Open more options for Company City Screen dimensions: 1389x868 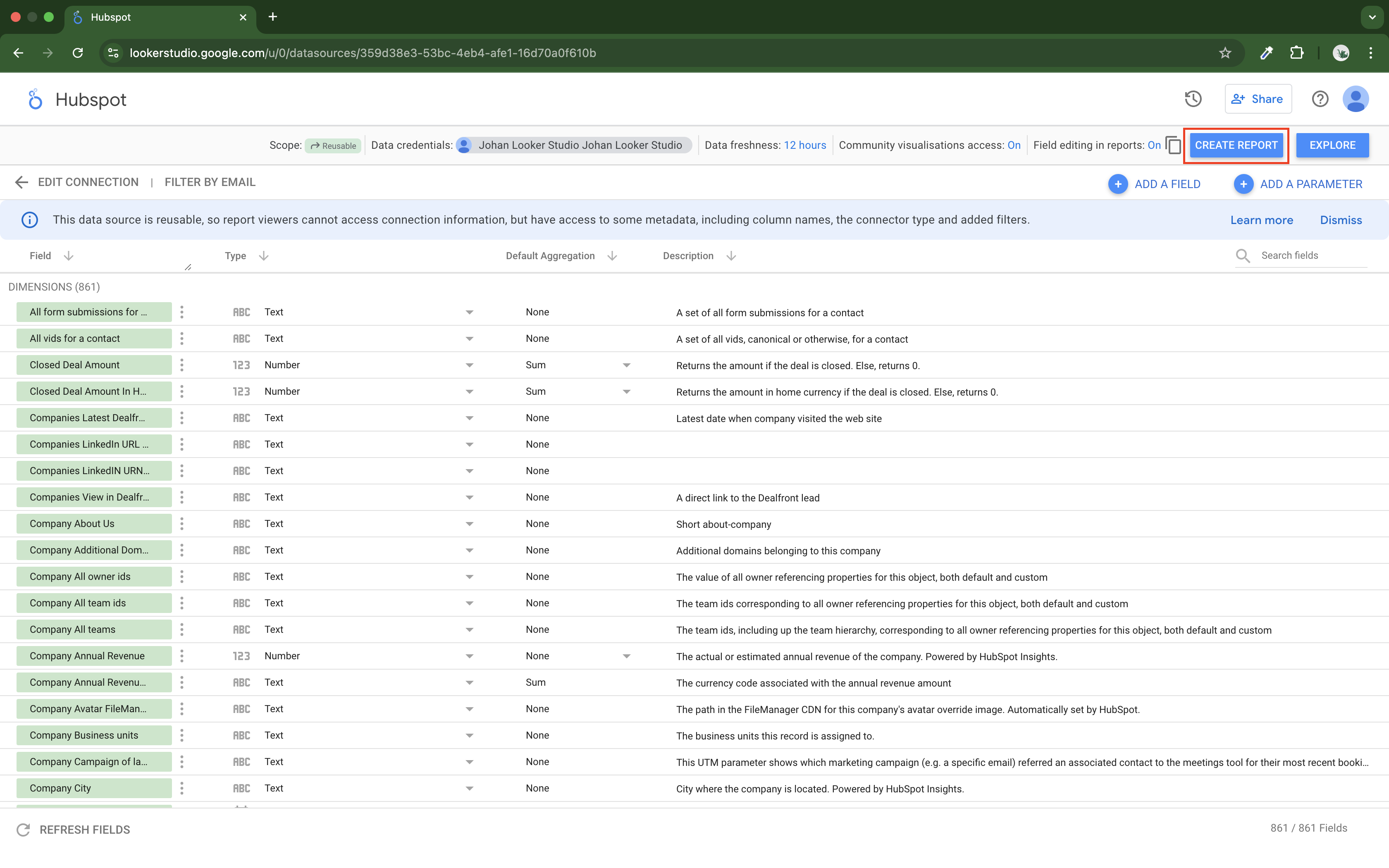point(182,788)
